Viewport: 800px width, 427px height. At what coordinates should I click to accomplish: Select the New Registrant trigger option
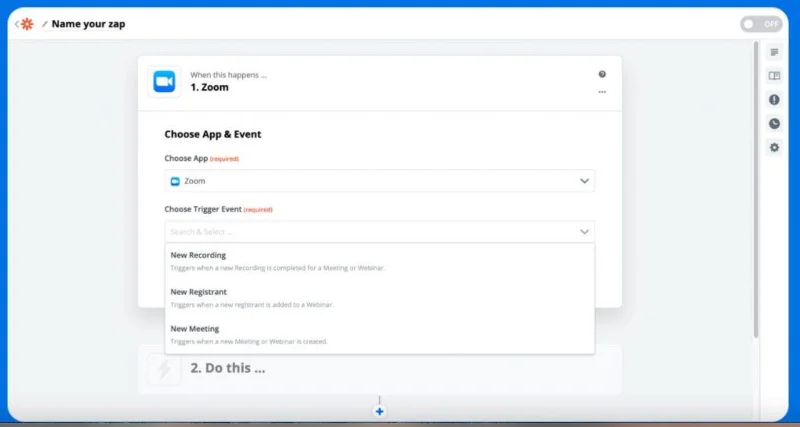(x=380, y=298)
